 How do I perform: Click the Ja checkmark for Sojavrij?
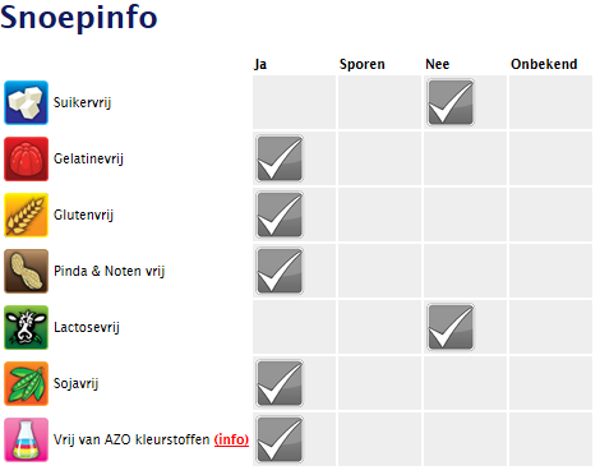(279, 382)
